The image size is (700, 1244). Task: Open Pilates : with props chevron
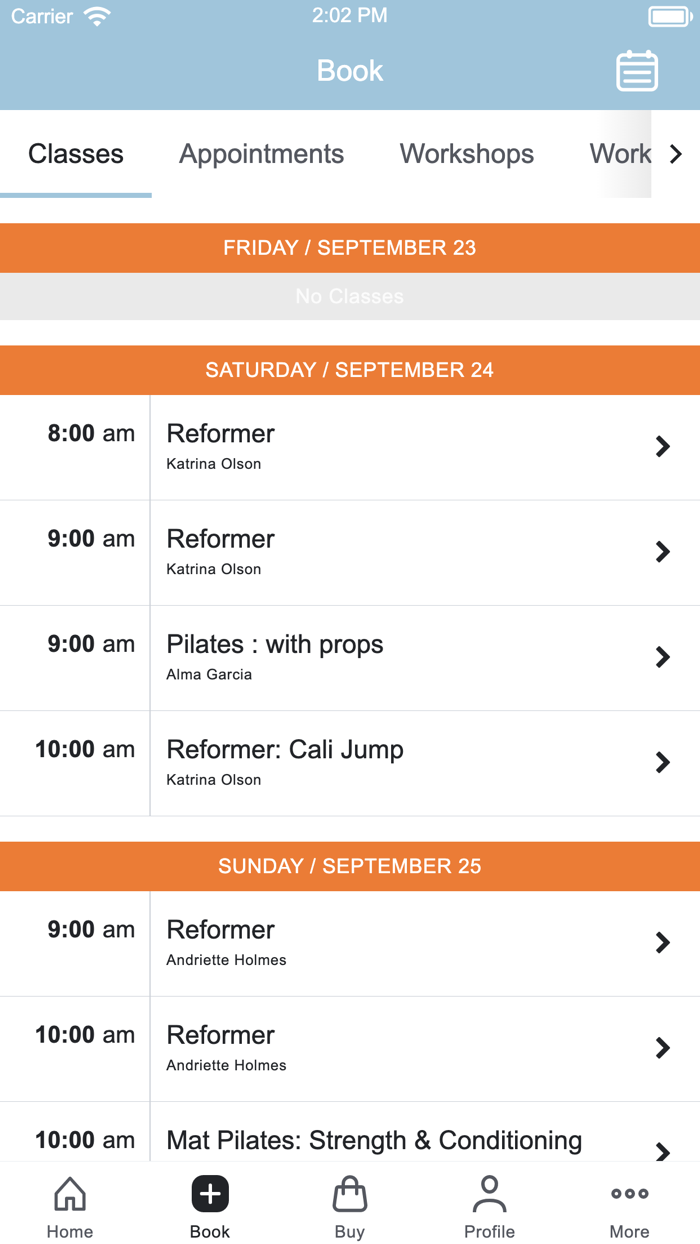coord(662,657)
